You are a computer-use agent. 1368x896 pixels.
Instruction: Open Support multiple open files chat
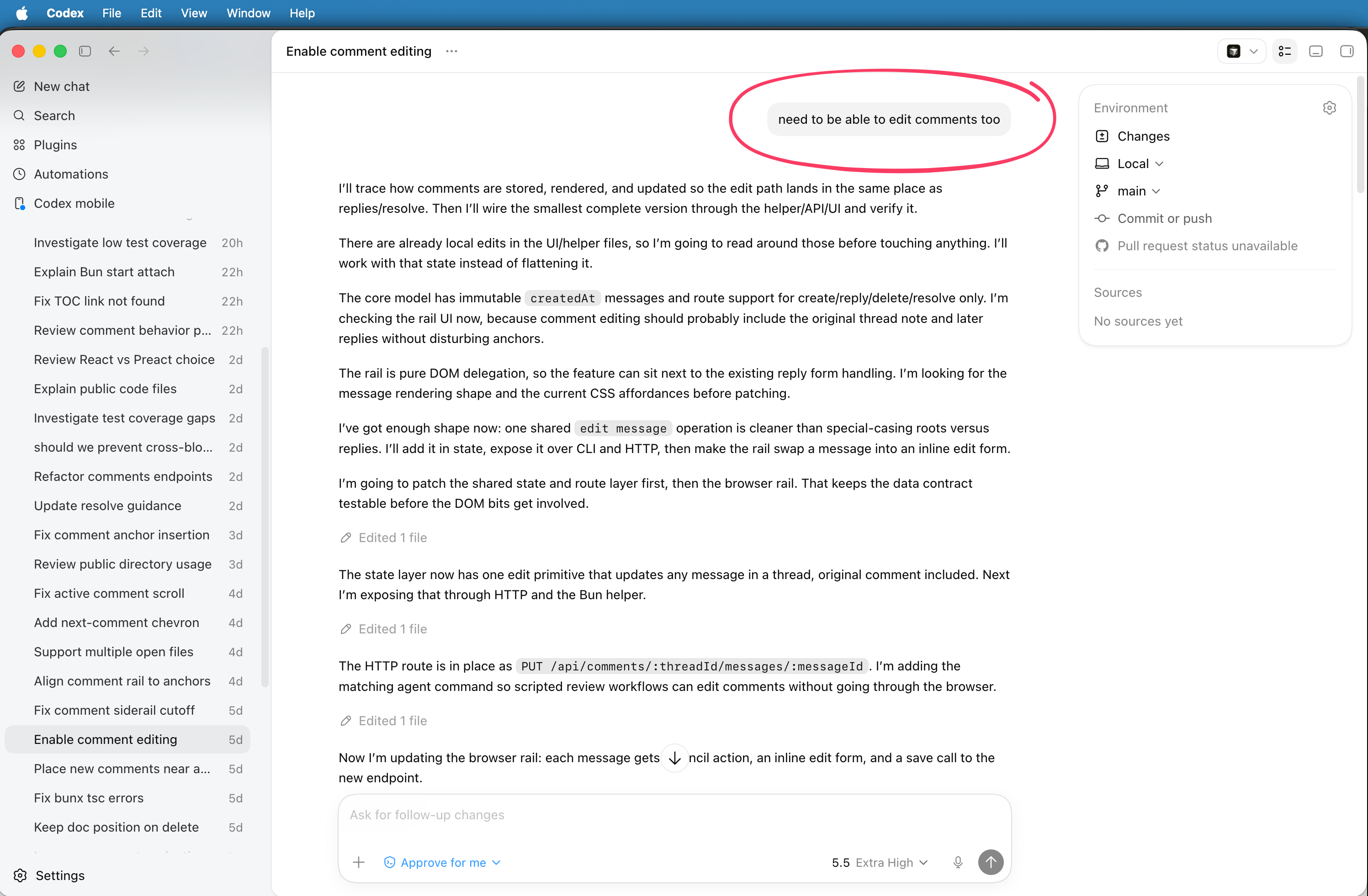pos(127,652)
